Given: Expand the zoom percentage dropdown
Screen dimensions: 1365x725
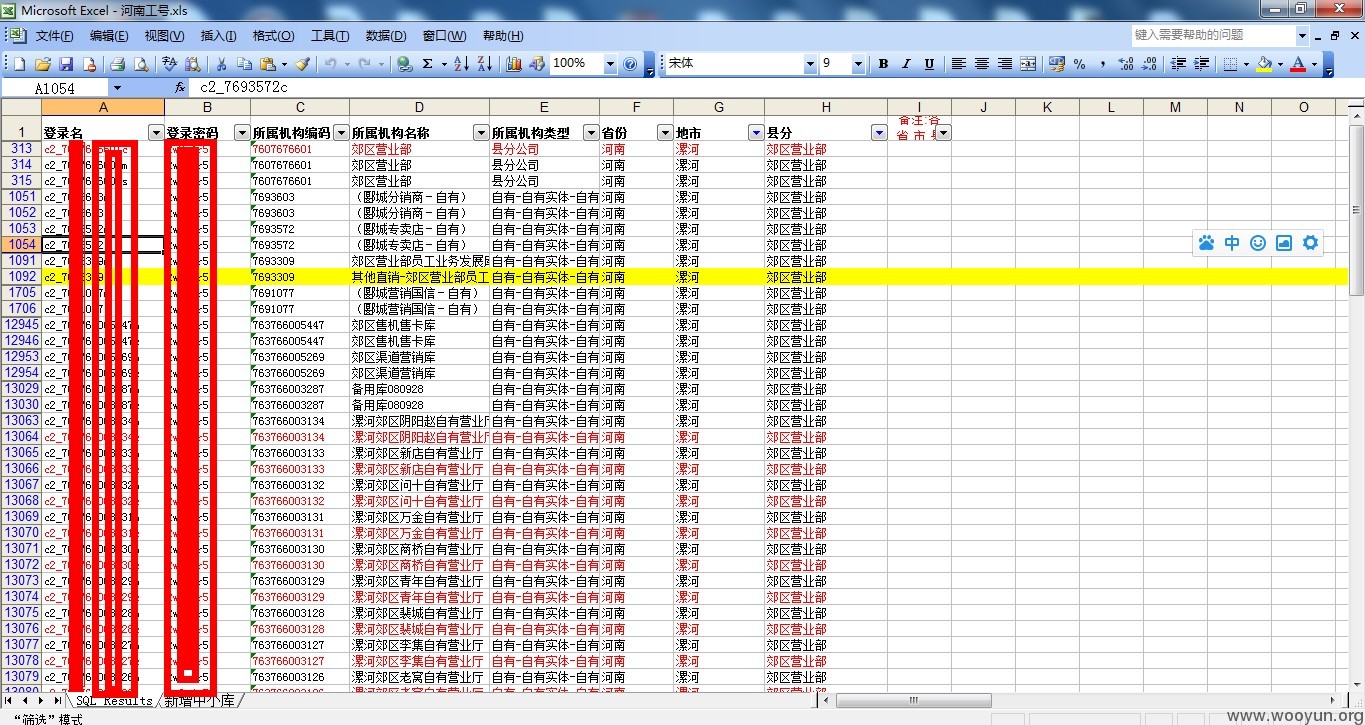Looking at the screenshot, I should (610, 64).
